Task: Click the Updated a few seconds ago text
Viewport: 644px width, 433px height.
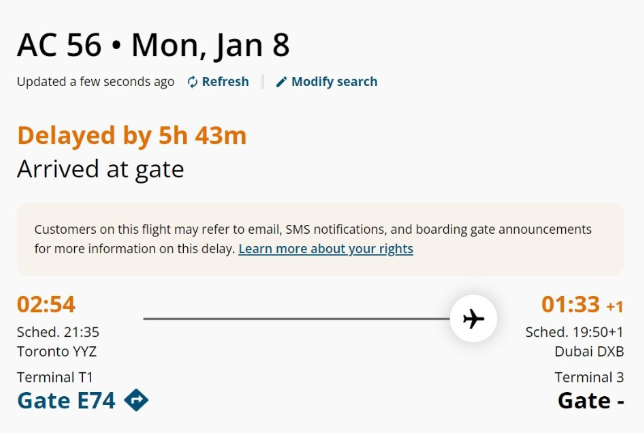Action: pos(95,82)
